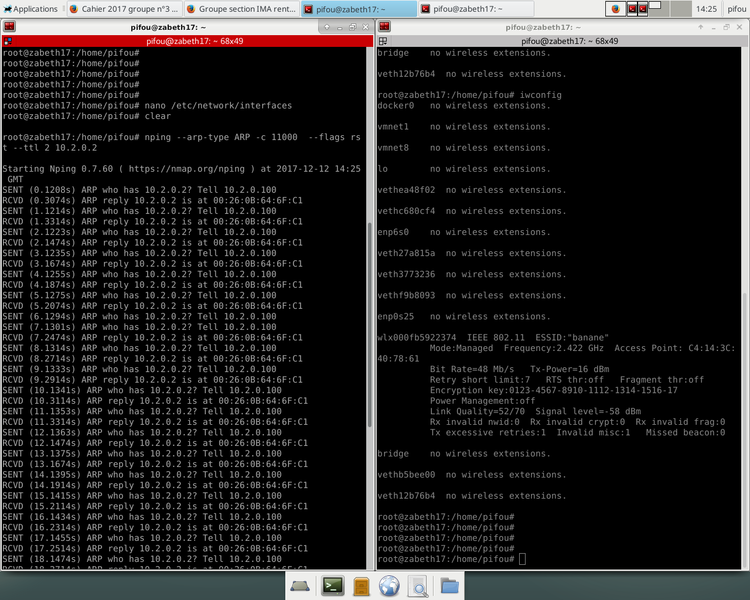This screenshot has height=600, width=750.
Task: Open the File Manager drawer icon
Action: (362, 586)
